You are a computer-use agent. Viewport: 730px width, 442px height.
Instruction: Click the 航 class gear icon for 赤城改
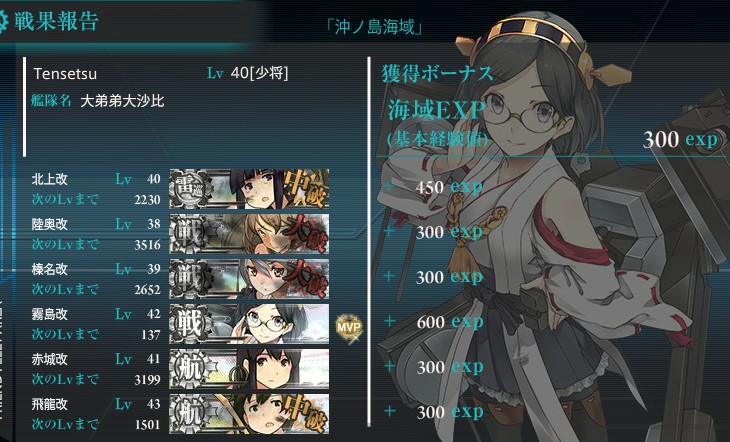pyautogui.click(x=189, y=369)
